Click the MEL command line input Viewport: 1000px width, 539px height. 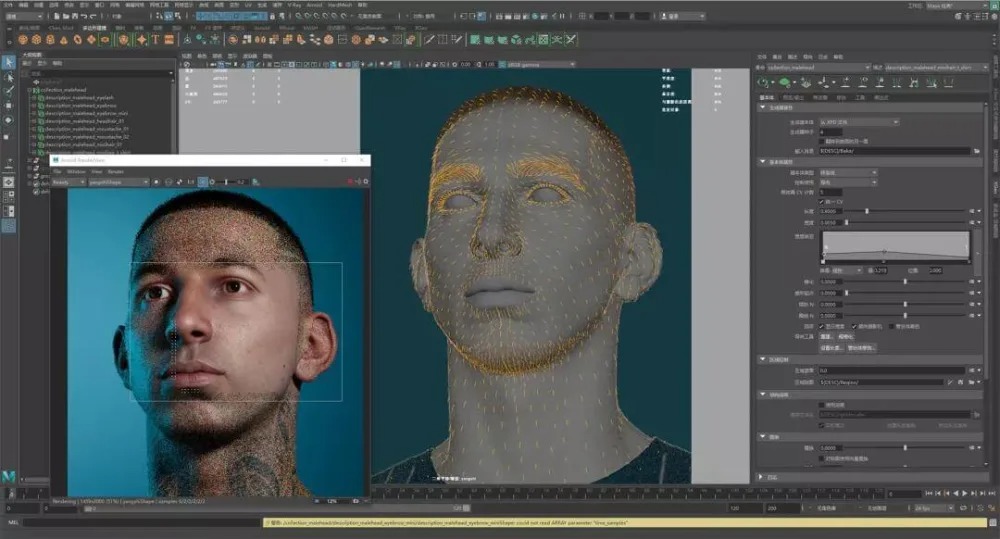[x=143, y=522]
